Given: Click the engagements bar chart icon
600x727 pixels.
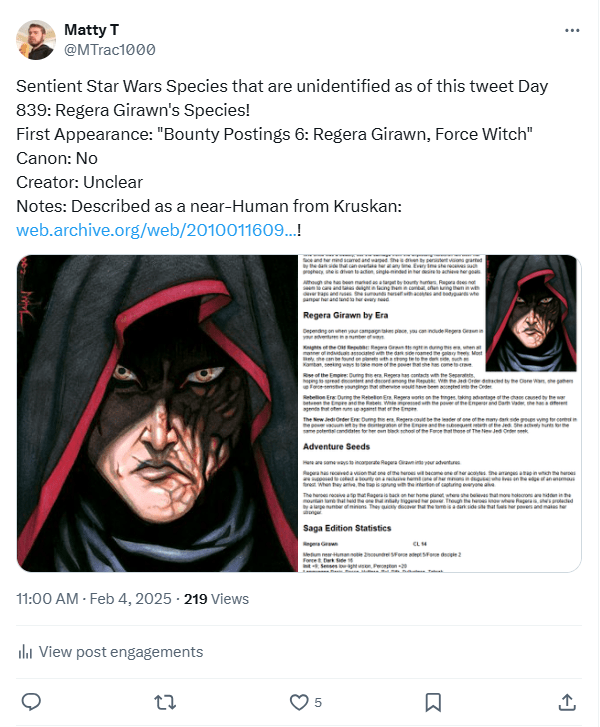Looking at the screenshot, I should pos(26,652).
